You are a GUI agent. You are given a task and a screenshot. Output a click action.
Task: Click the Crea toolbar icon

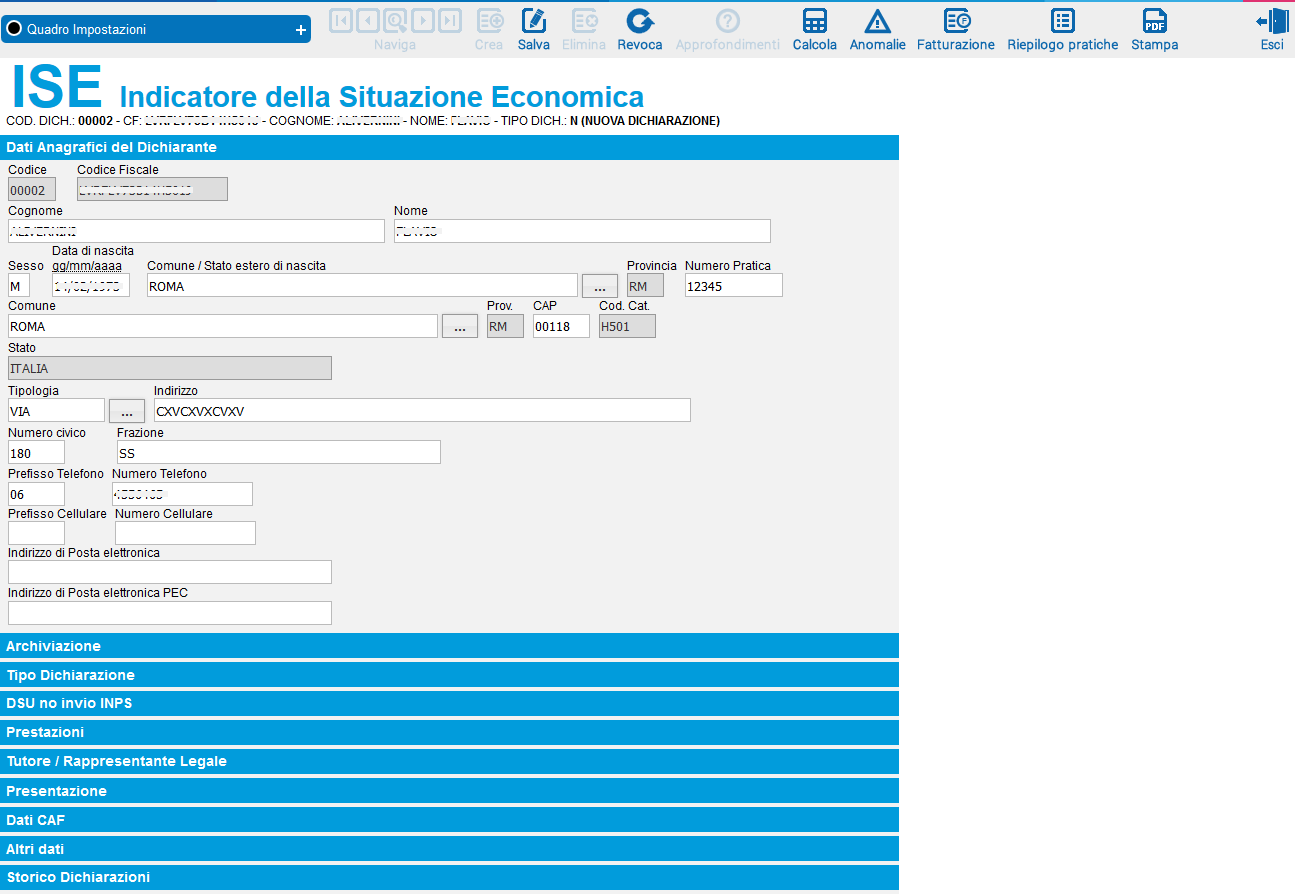pos(489,21)
